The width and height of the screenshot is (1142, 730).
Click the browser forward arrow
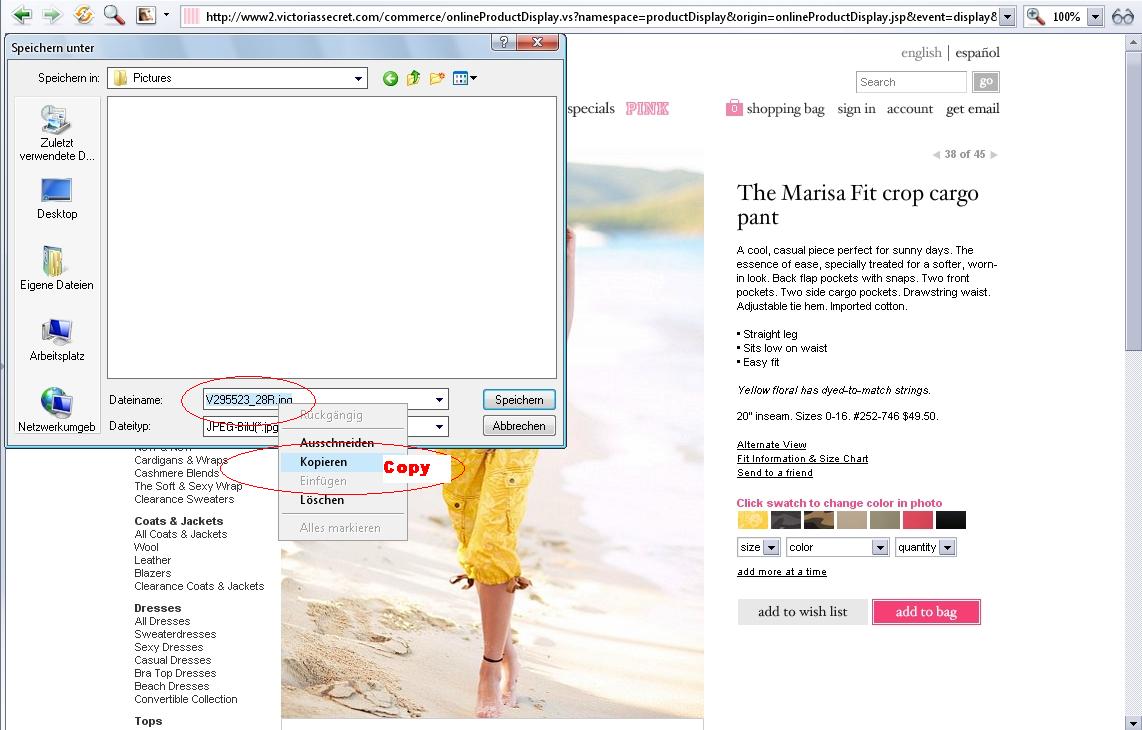point(51,16)
